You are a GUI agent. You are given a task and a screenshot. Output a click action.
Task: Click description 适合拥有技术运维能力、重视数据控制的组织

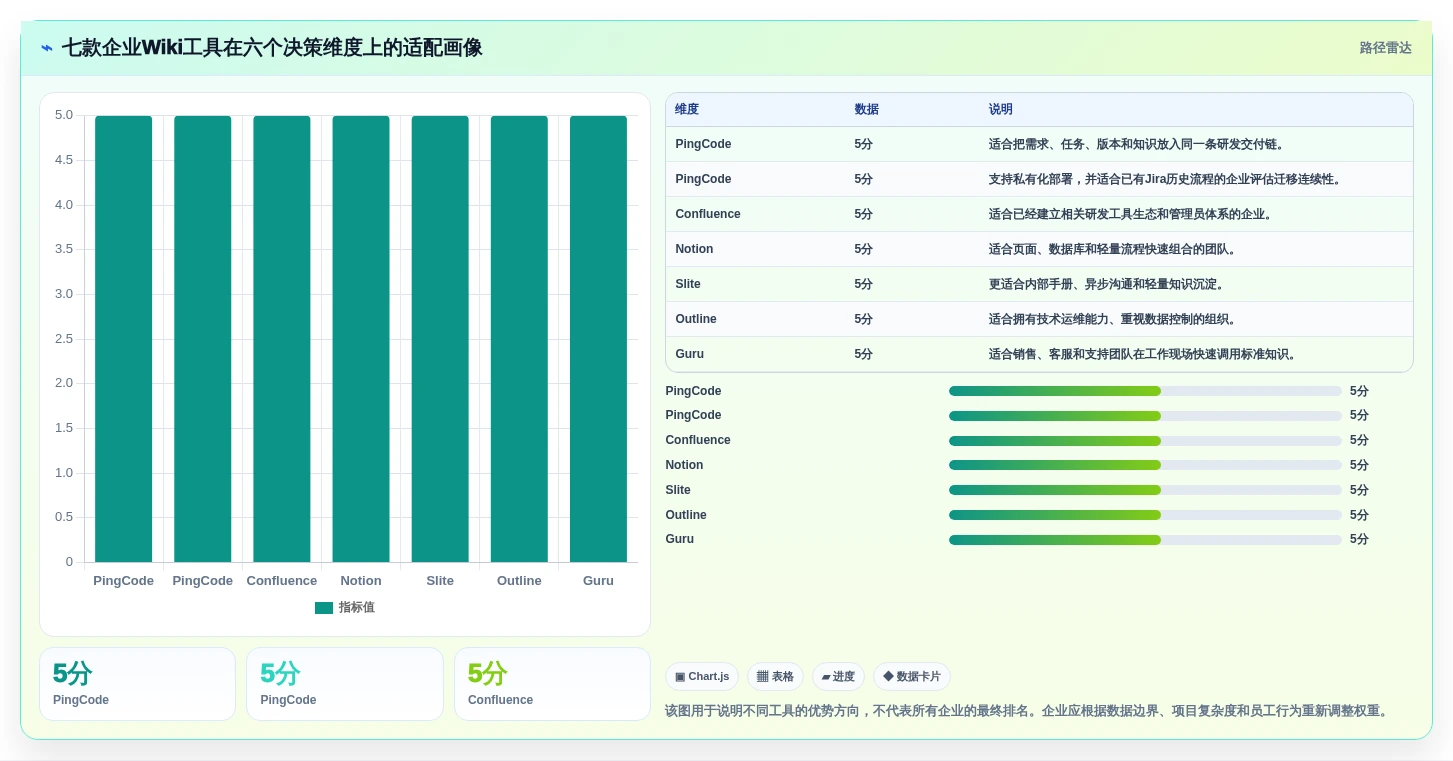point(1112,319)
